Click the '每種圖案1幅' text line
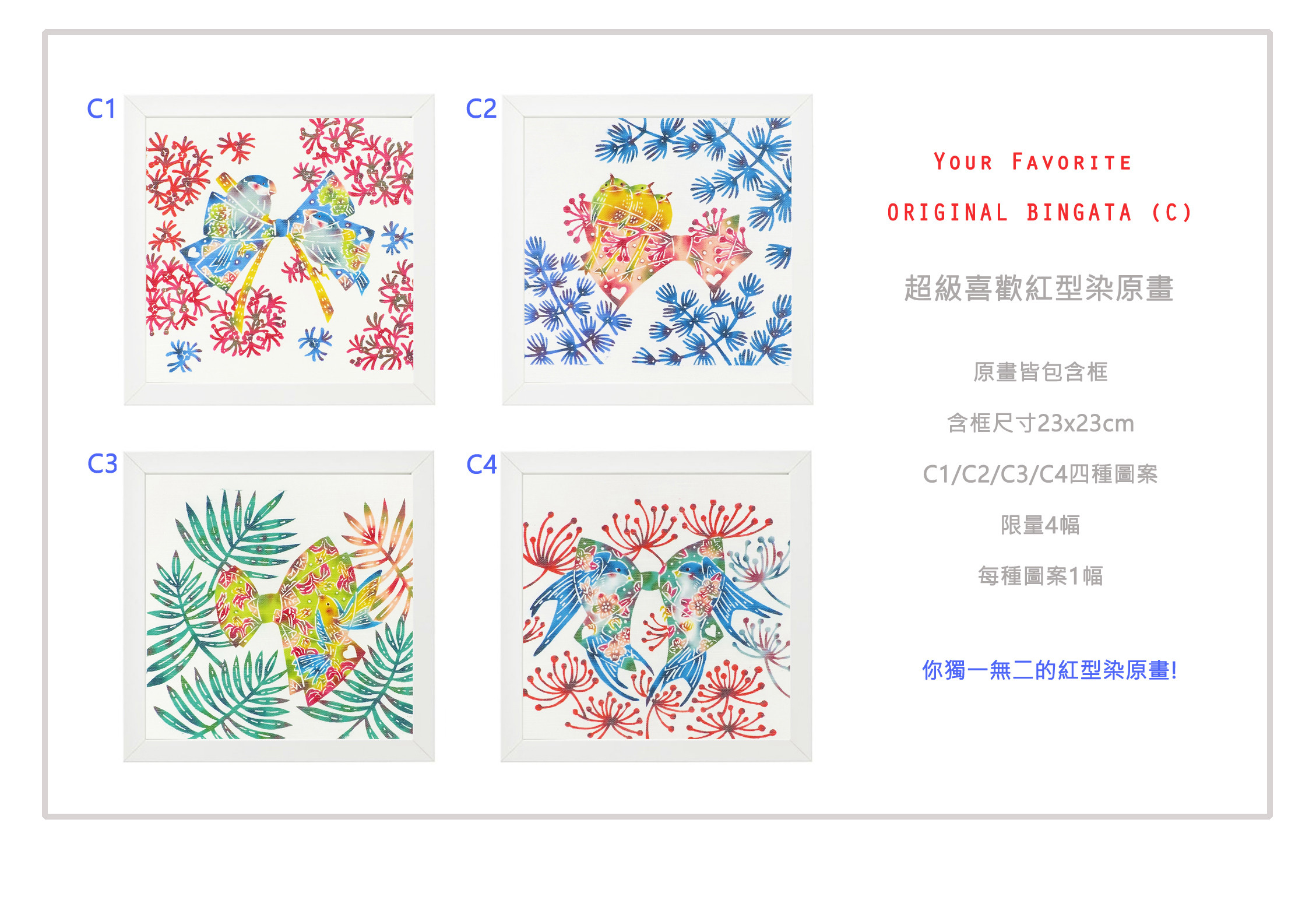Screen dimensions: 1316x914 click(1040, 576)
